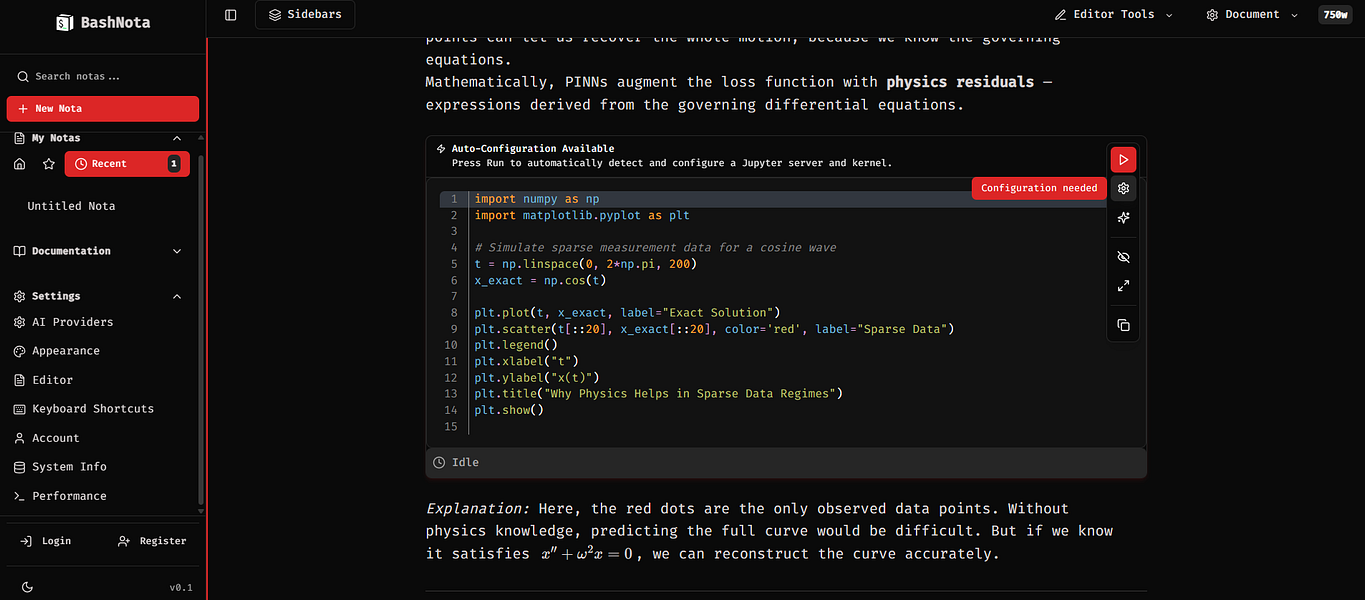Image resolution: width=1365 pixels, height=600 pixels.
Task: Toggle dark mode with the moon icon
Action: pyautogui.click(x=27, y=587)
